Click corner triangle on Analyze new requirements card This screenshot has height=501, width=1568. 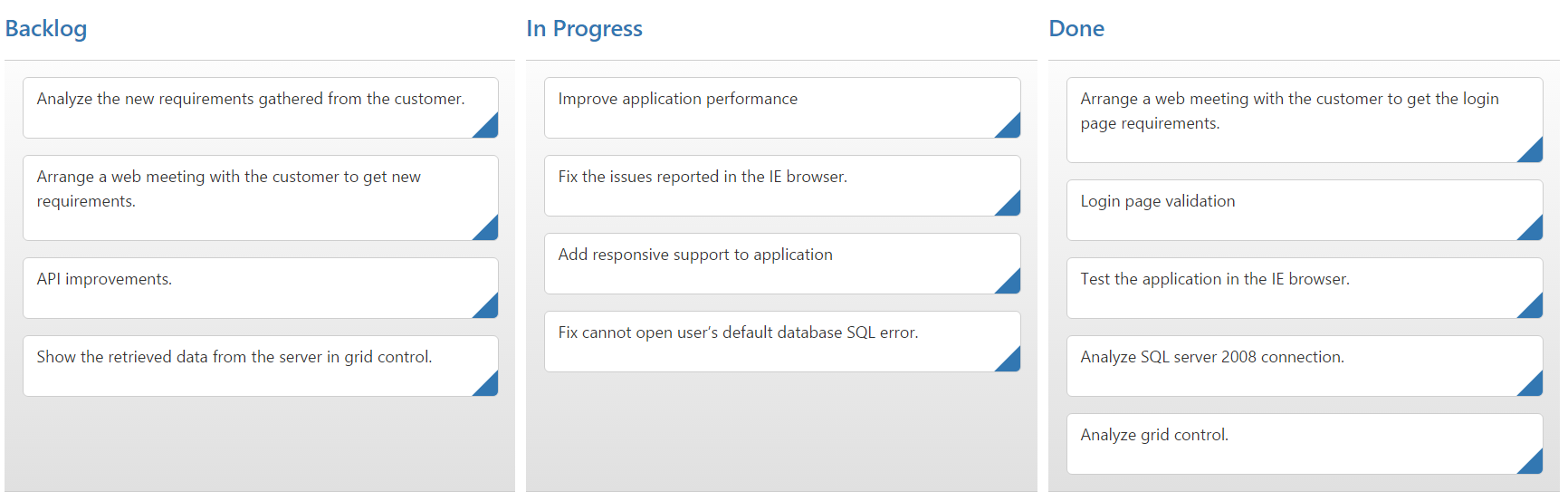pyautogui.click(x=489, y=129)
